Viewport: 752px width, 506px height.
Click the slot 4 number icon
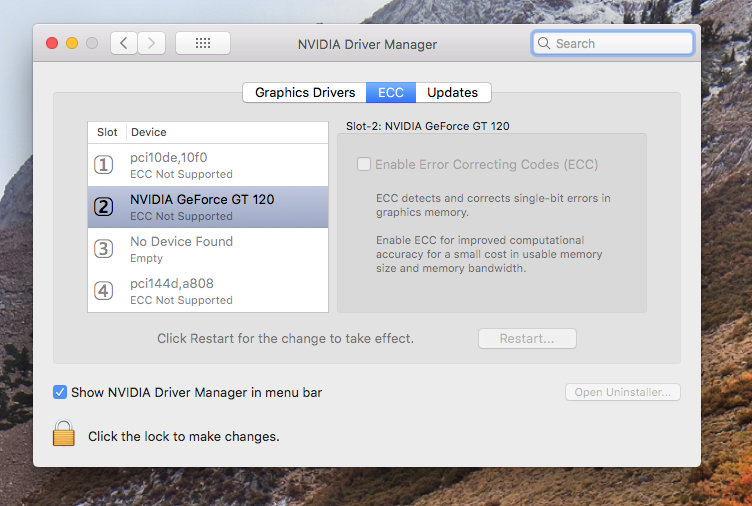pos(103,291)
